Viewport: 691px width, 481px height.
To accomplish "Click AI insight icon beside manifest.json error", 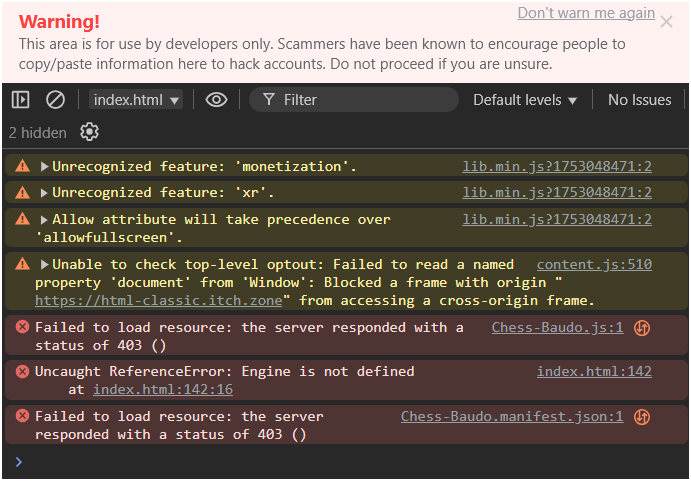I will [643, 416].
